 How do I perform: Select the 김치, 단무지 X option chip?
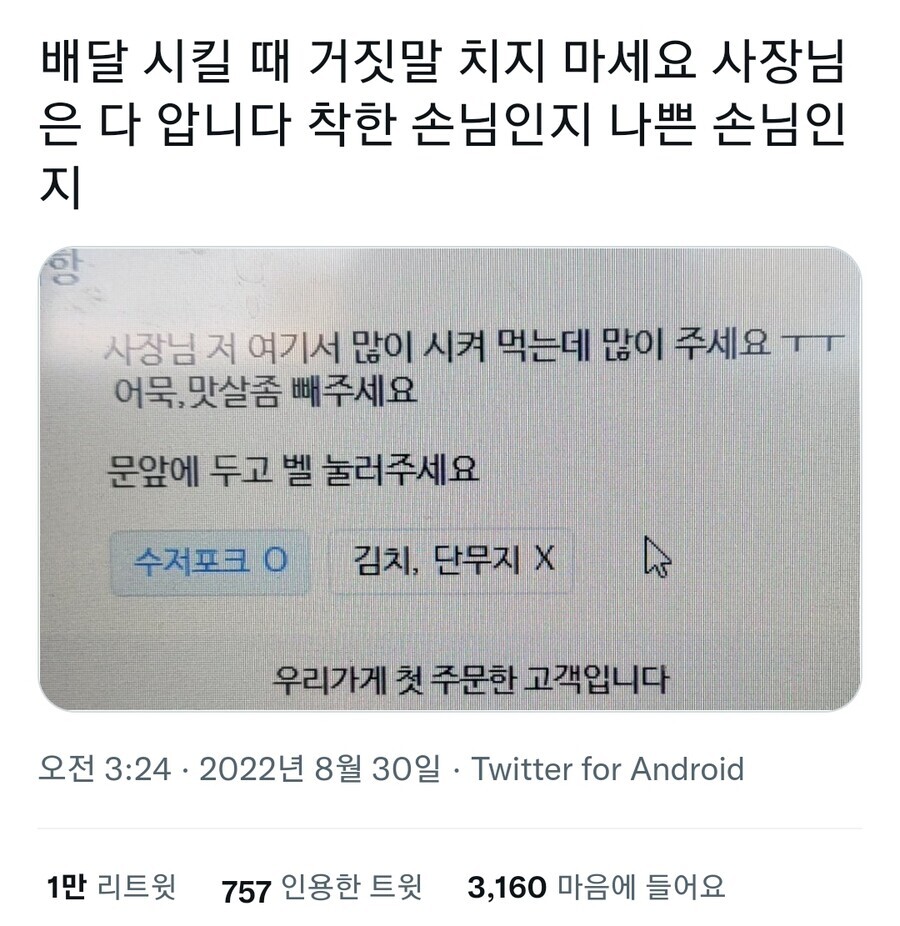[452, 560]
